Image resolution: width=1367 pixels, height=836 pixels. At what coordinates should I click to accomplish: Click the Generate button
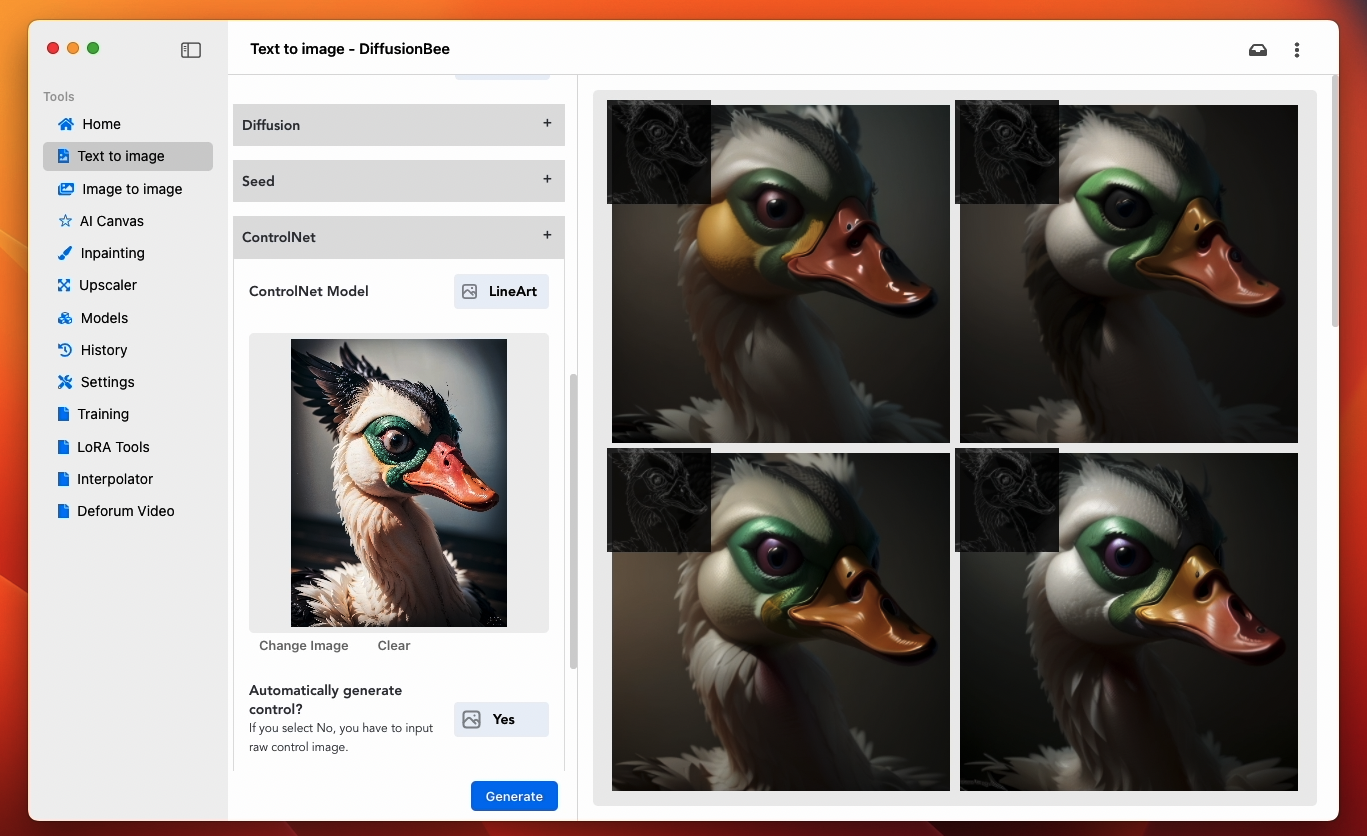pyautogui.click(x=514, y=796)
